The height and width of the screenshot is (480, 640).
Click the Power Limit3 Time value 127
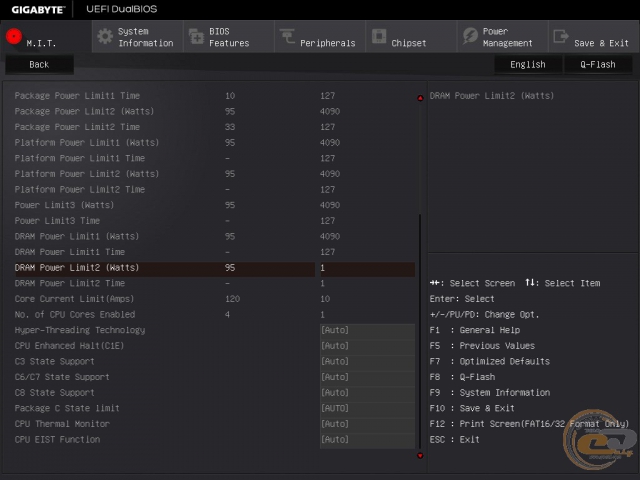(x=327, y=221)
